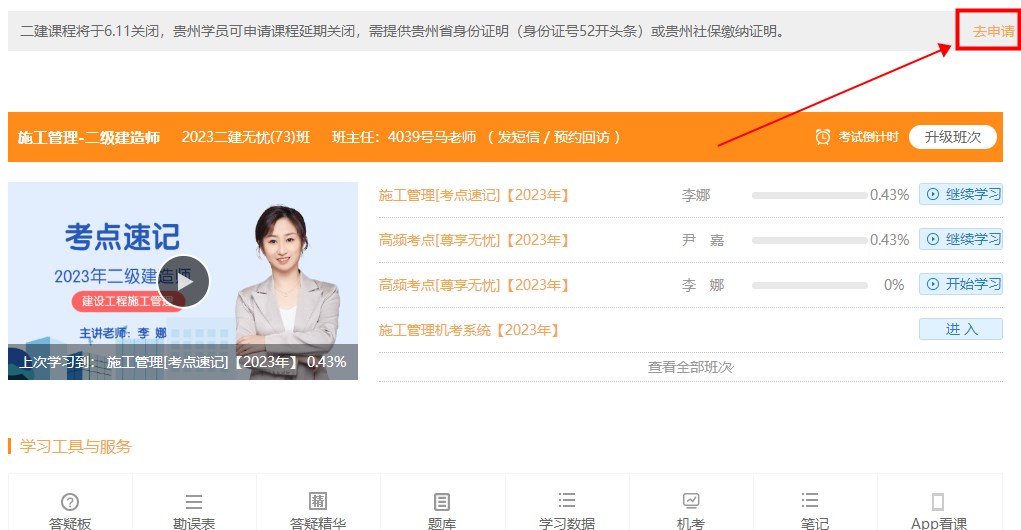Click the 升级班次 button
Image resolution: width=1021 pixels, height=530 pixels.
952,137
